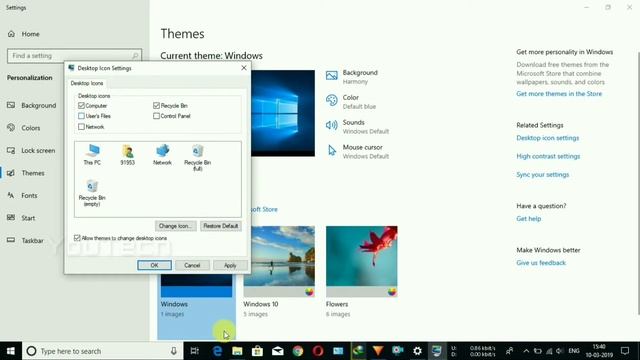Click the taskbar clock showing 15:40

tap(599, 351)
